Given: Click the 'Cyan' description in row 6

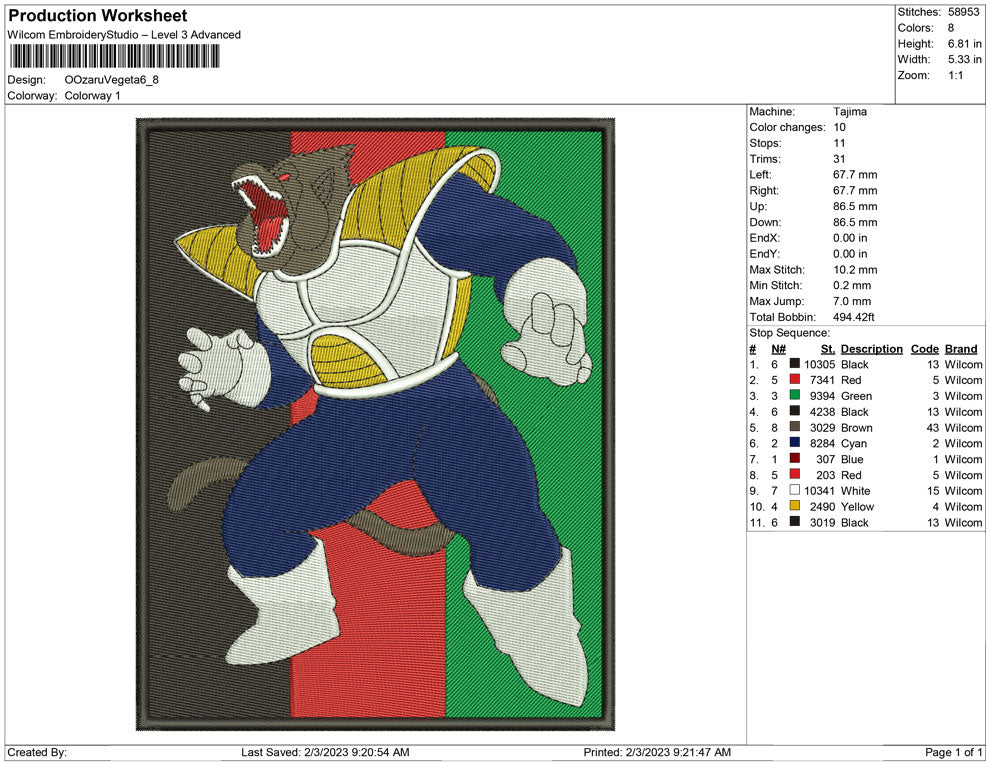Looking at the screenshot, I should pyautogui.click(x=854, y=443).
